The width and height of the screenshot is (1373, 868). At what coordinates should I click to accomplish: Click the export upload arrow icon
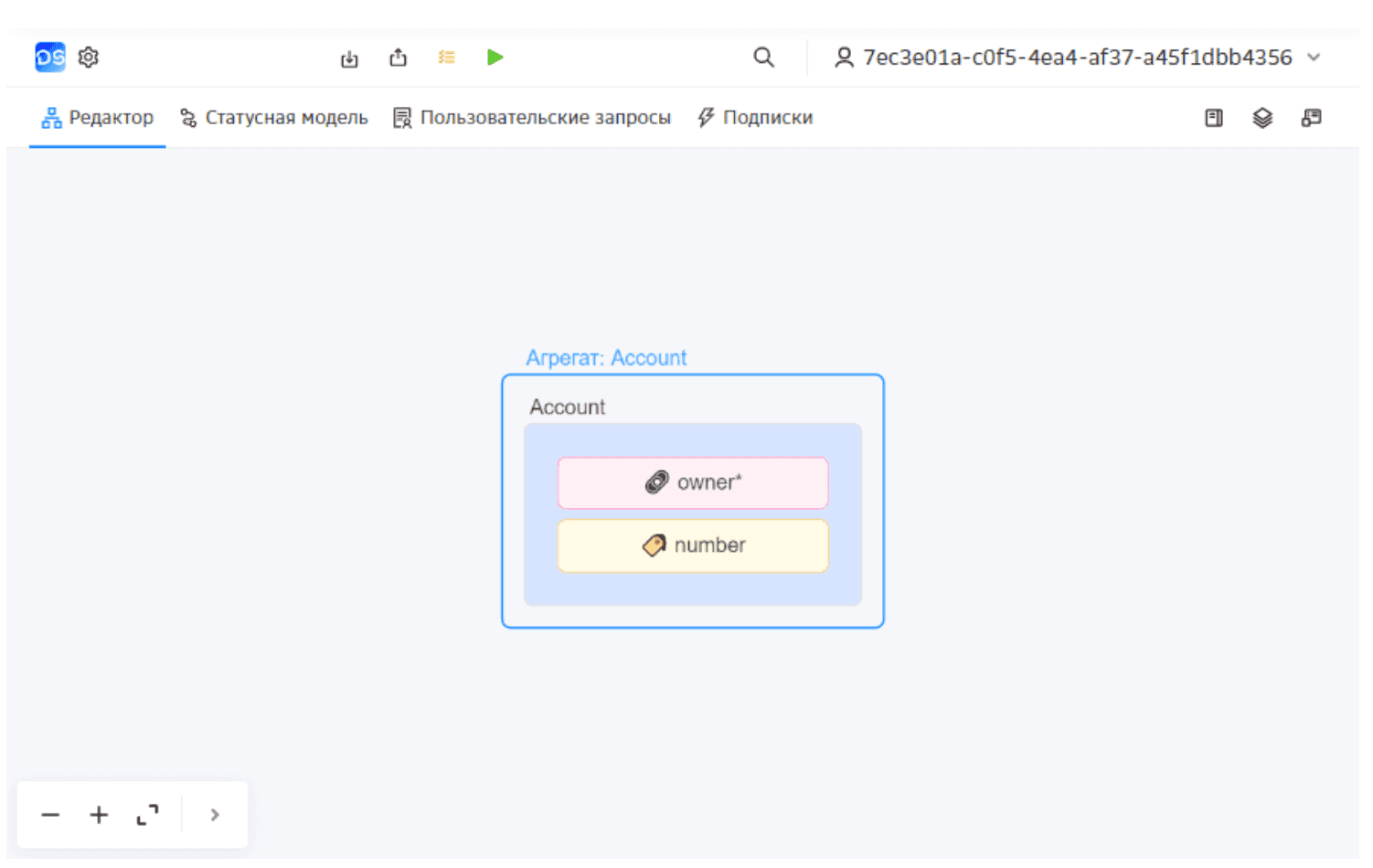pos(398,58)
